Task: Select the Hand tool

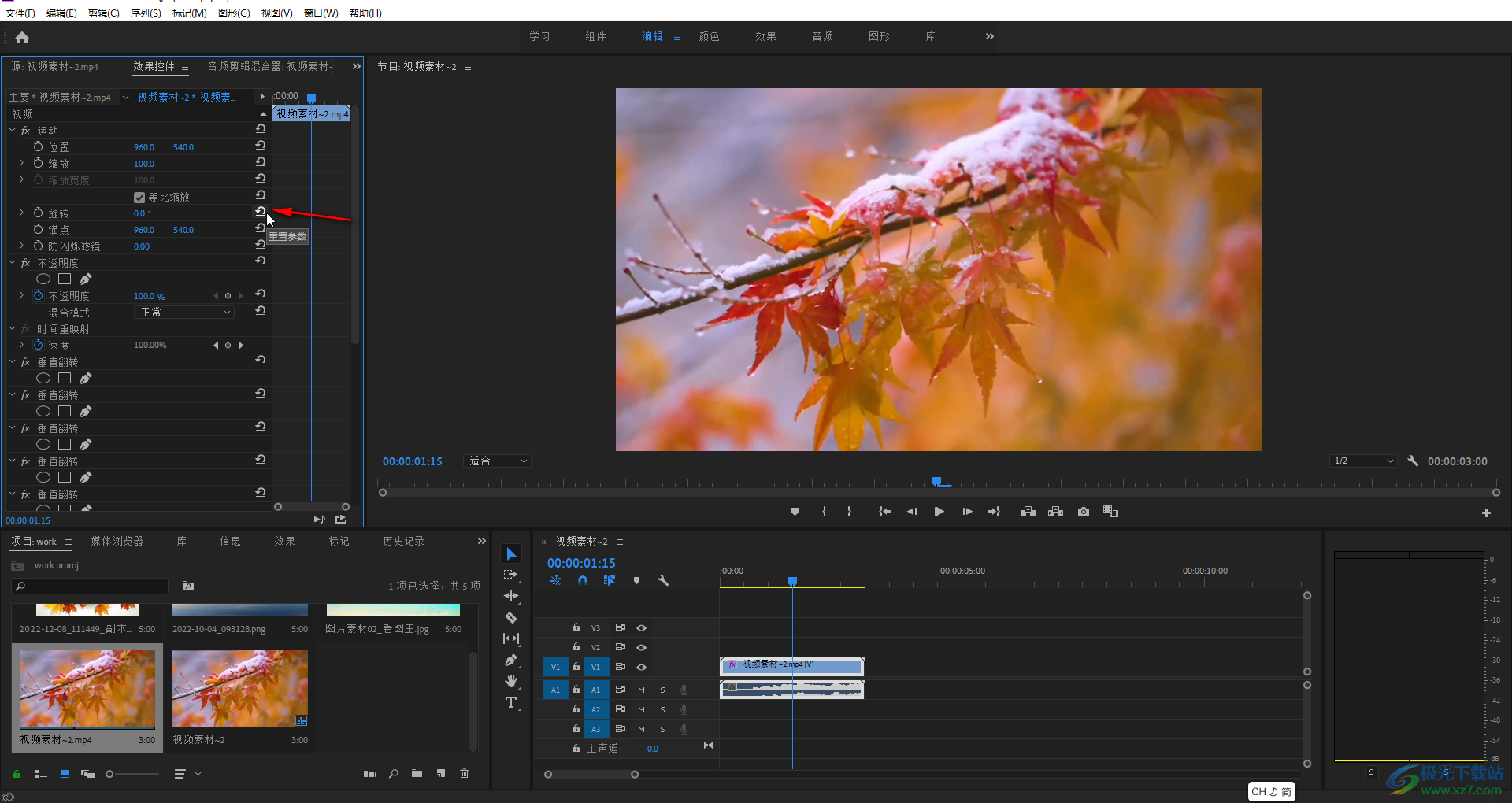Action: tap(511, 681)
